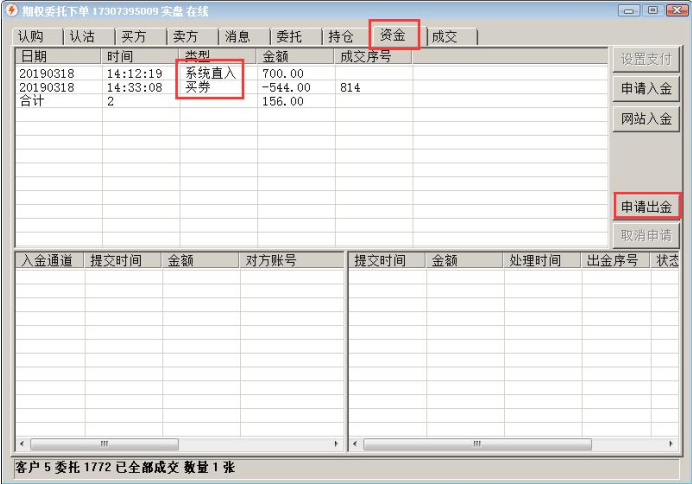Switch to the 认购 tab

32,36
